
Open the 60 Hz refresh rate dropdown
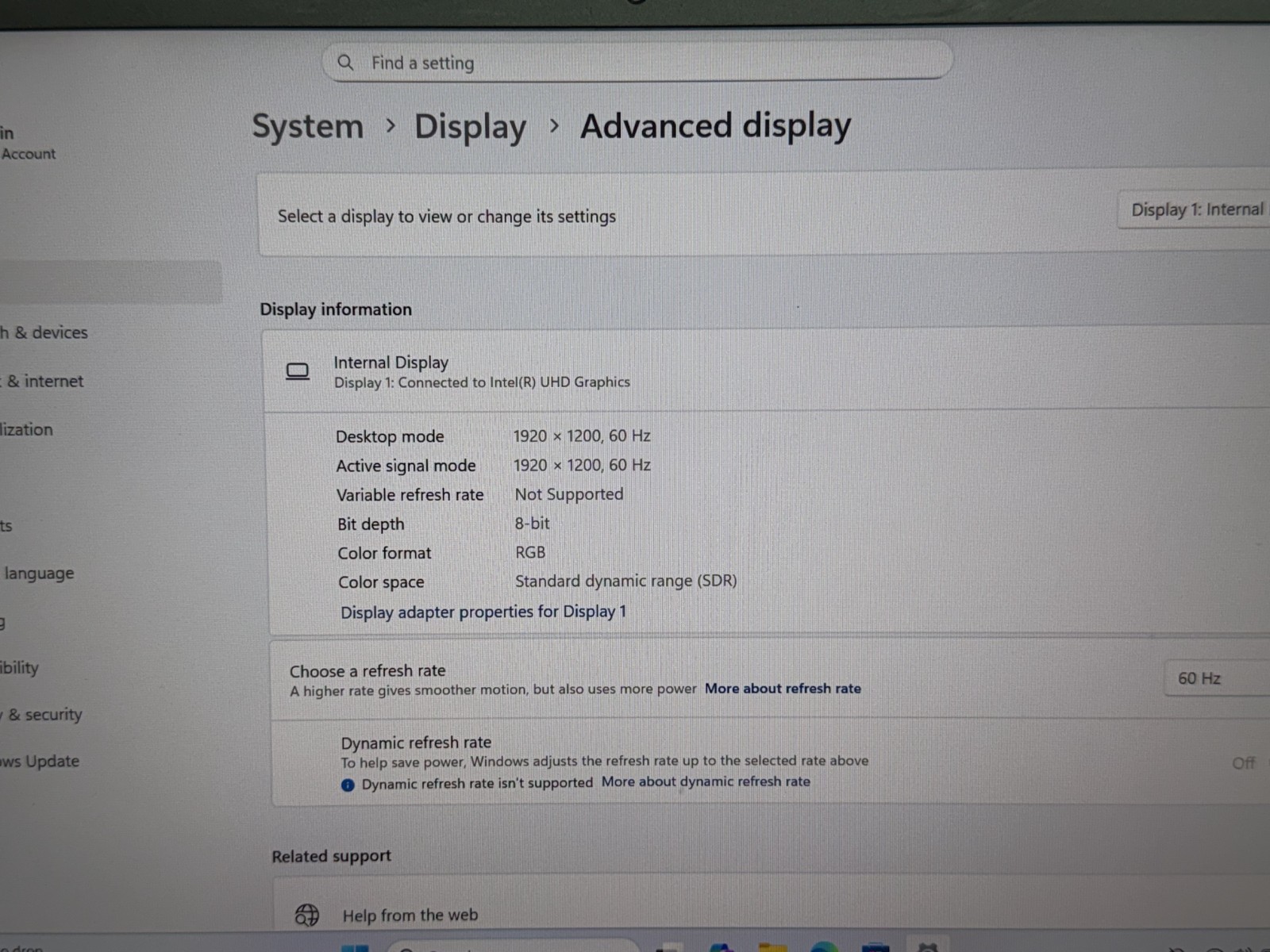coord(1216,678)
